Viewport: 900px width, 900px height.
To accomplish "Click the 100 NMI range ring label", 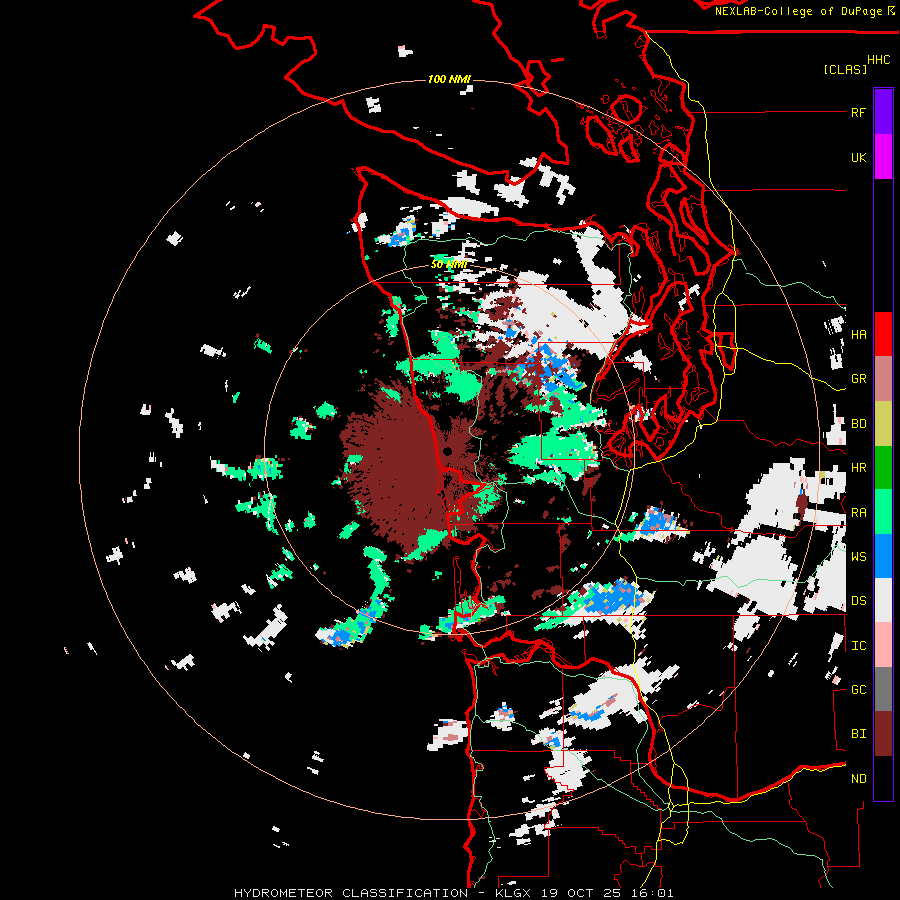I will coord(449,79).
